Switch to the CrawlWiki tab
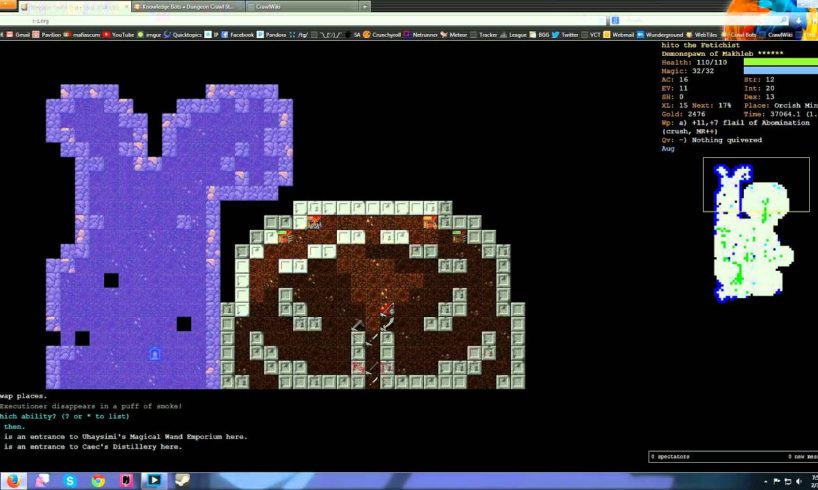 coord(303,6)
